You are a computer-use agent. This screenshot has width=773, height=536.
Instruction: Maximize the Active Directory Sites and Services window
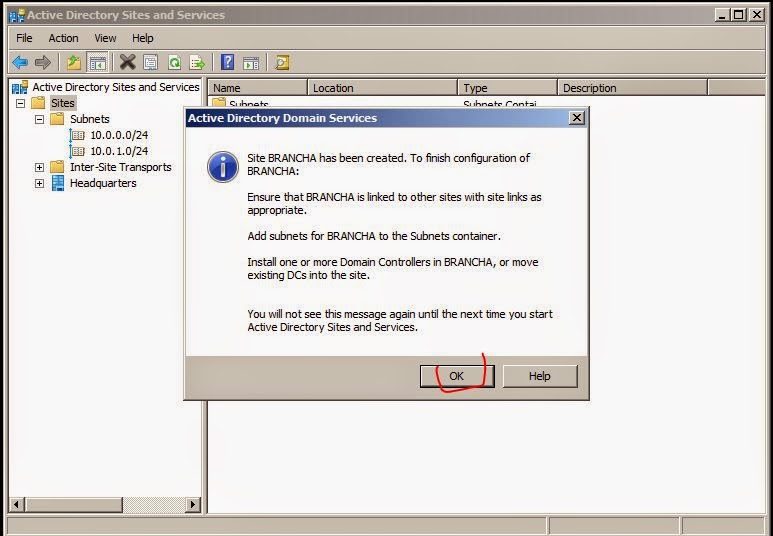[x=738, y=15]
